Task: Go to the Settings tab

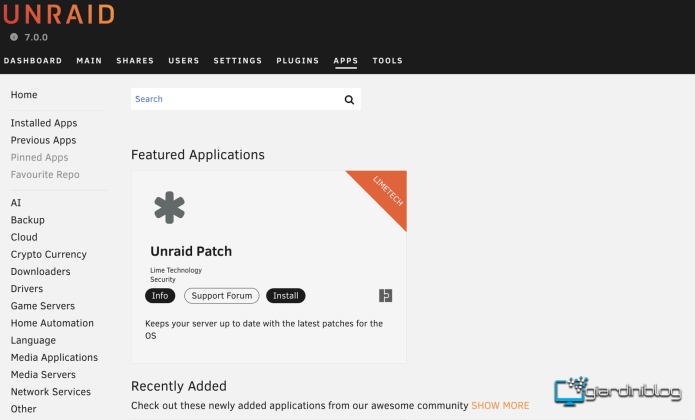Action: point(238,61)
